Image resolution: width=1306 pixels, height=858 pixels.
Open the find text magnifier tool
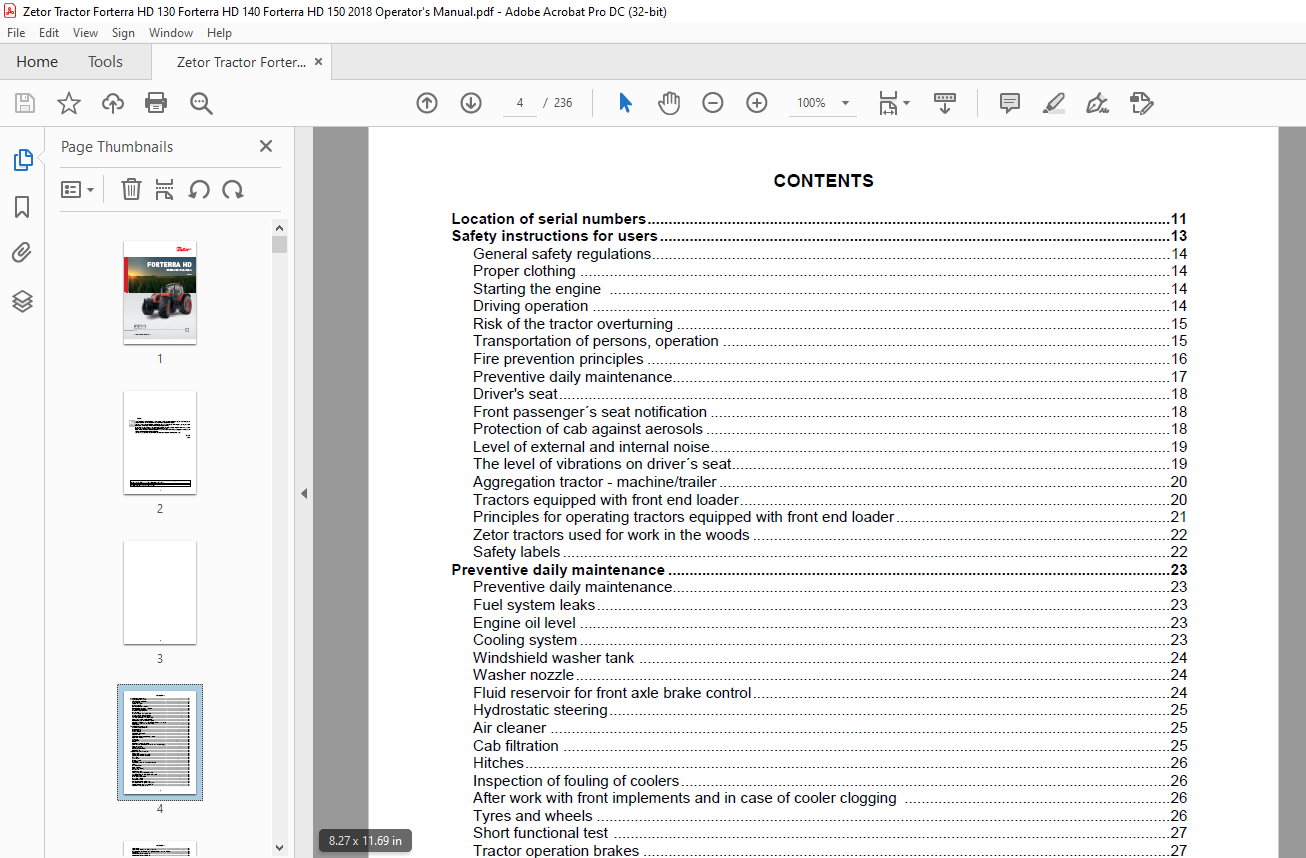coord(201,103)
